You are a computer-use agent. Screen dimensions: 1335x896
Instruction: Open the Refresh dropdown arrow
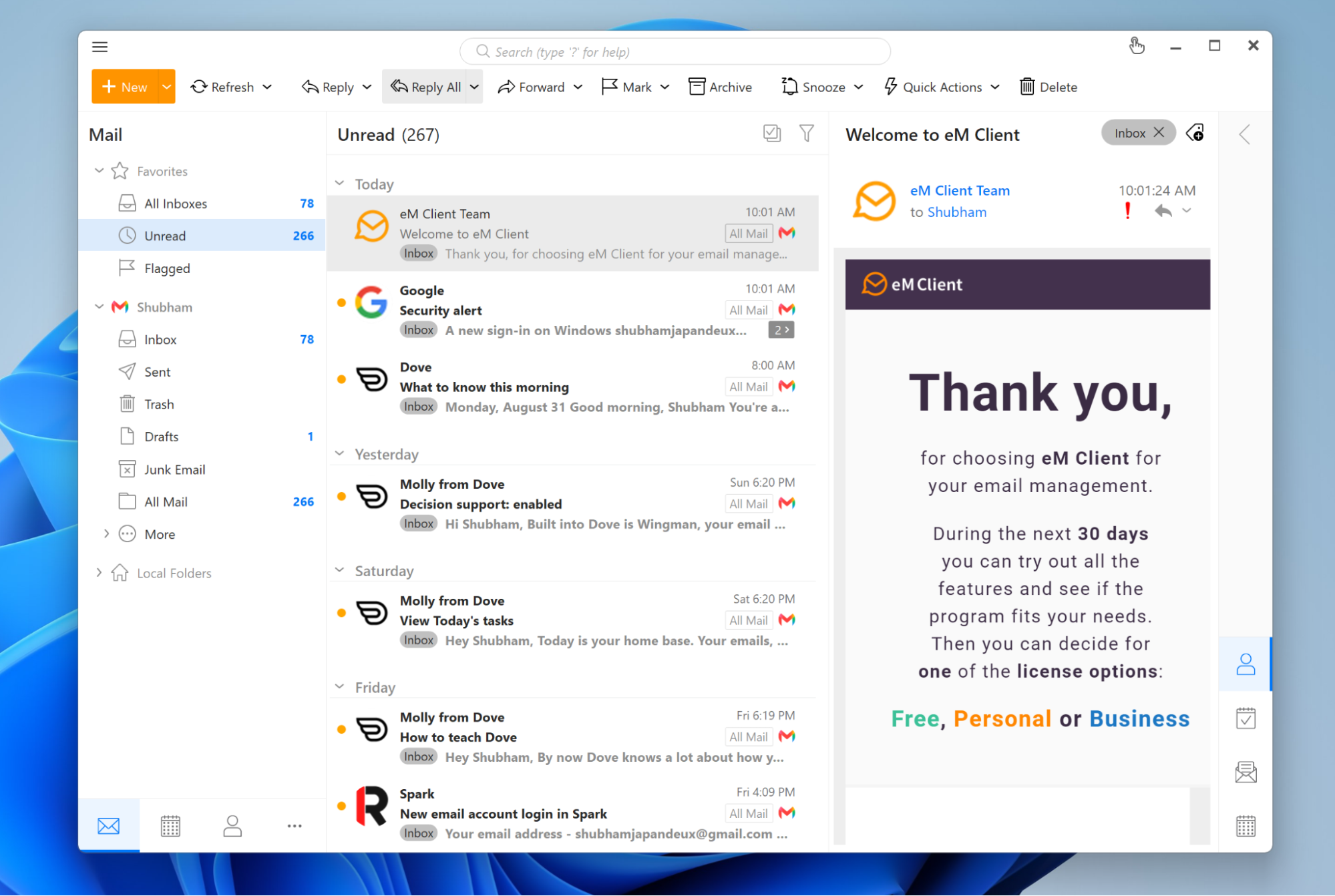268,87
